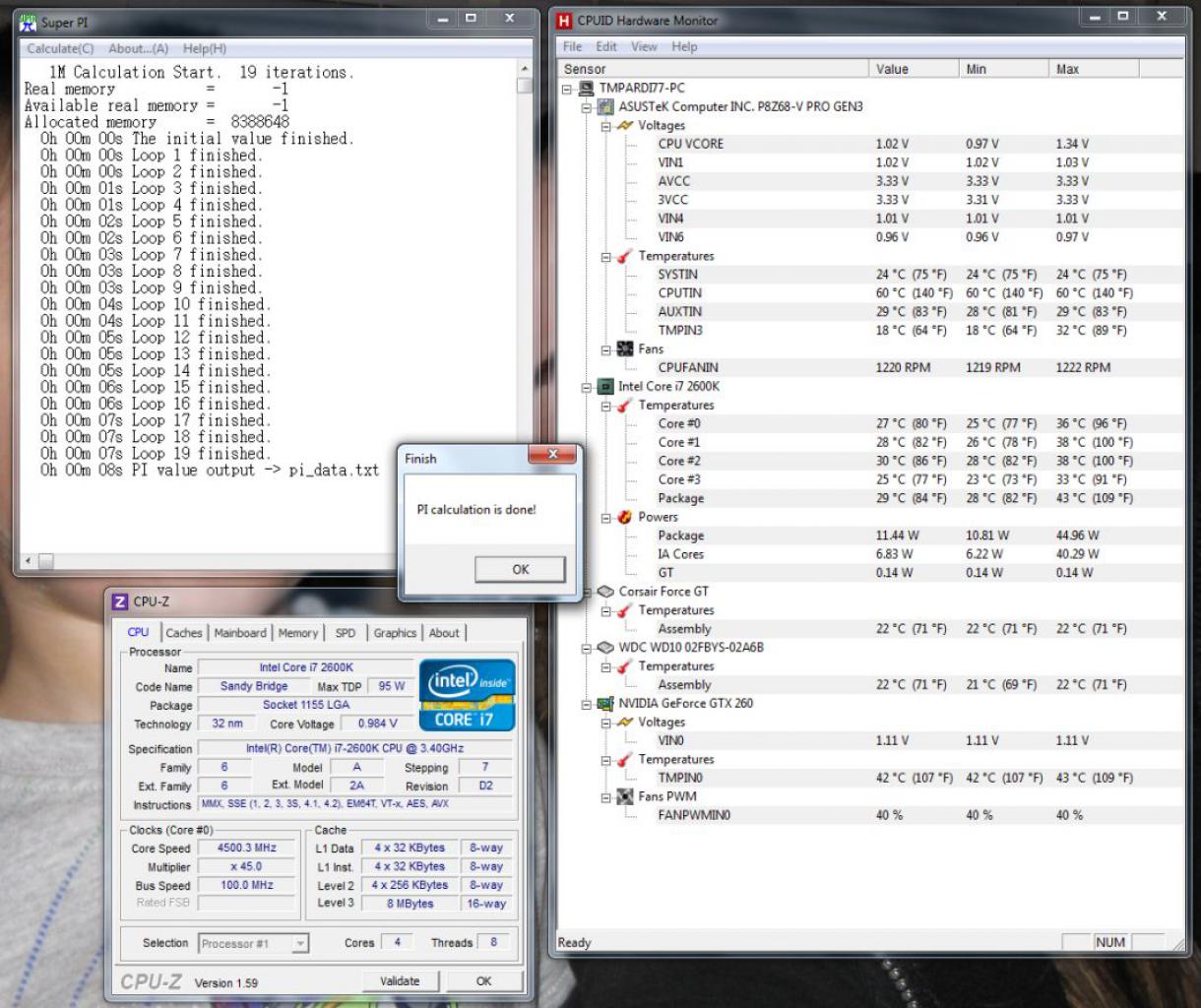Click the CPU-Z title bar icon
The width and height of the screenshot is (1201, 1008).
120,601
